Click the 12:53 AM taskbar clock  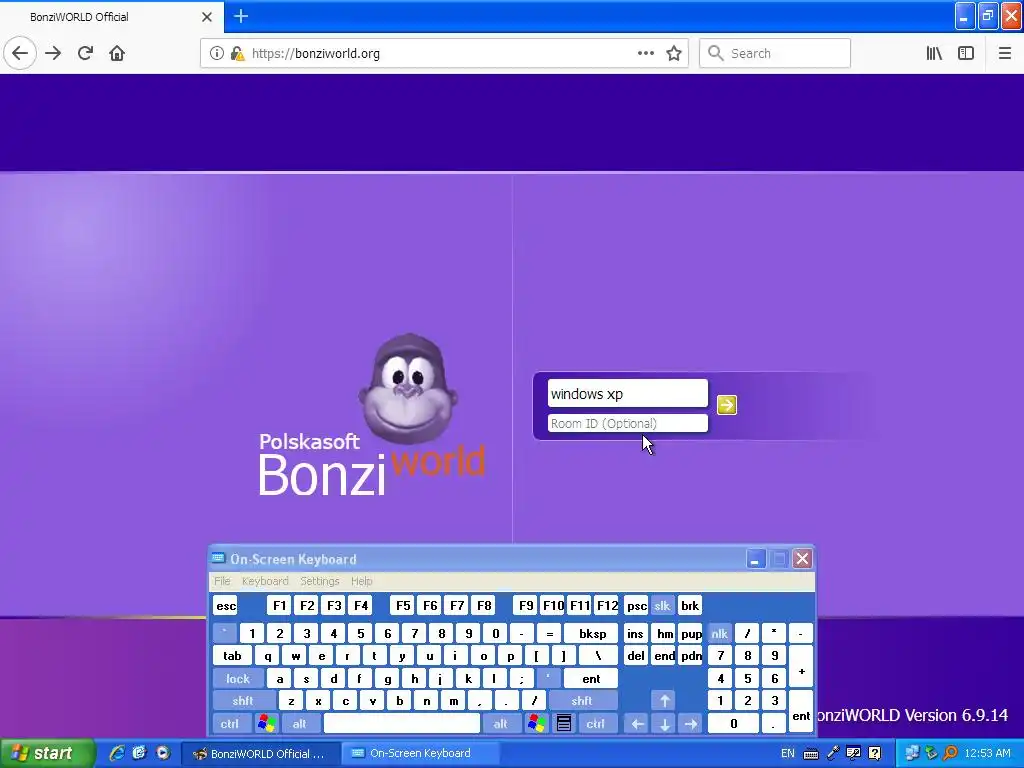987,754
